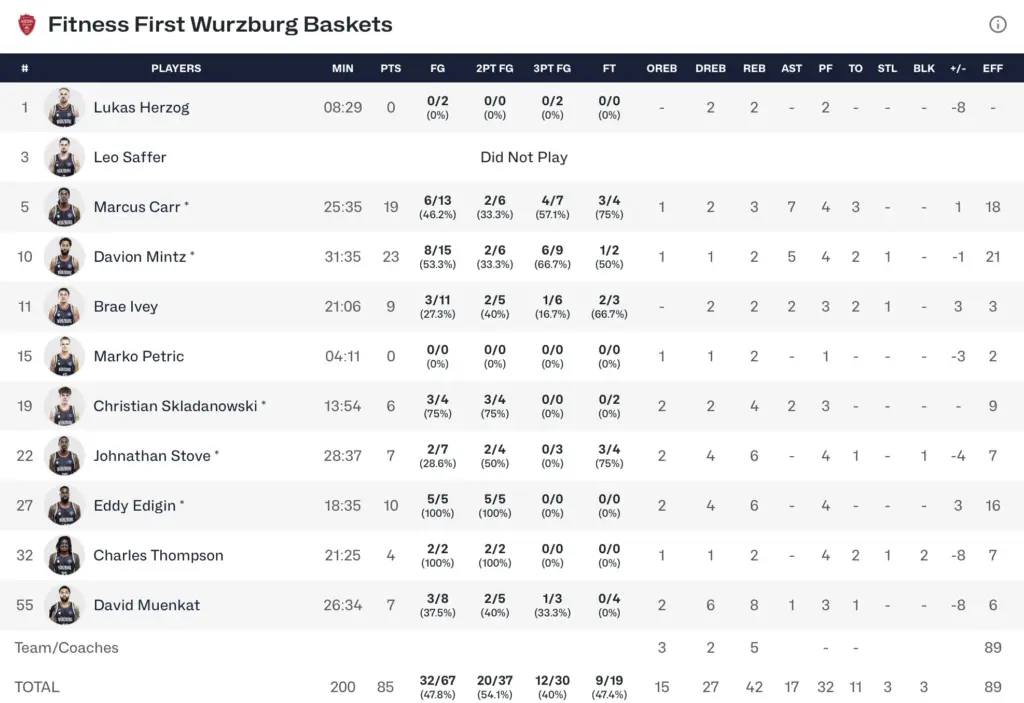The height and width of the screenshot is (703, 1024).
Task: Click the Wurzburg Baskets team crest logo
Action: [x=27, y=23]
